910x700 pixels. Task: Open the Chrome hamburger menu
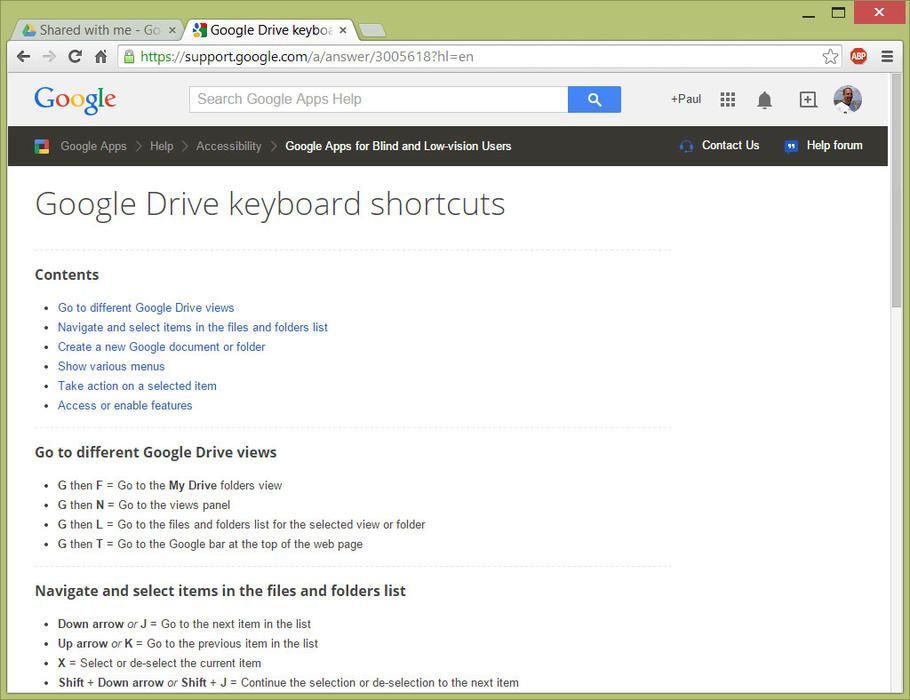[886, 56]
